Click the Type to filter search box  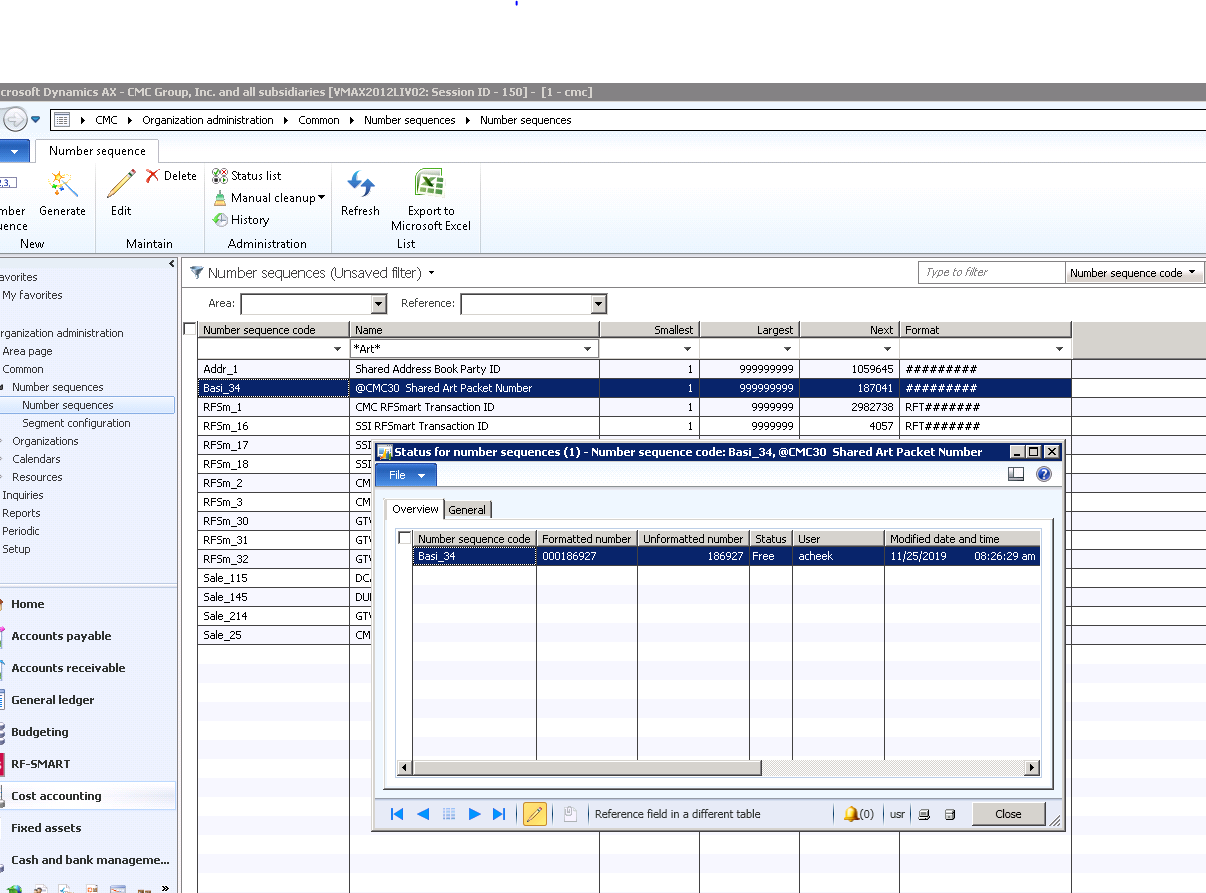point(992,272)
